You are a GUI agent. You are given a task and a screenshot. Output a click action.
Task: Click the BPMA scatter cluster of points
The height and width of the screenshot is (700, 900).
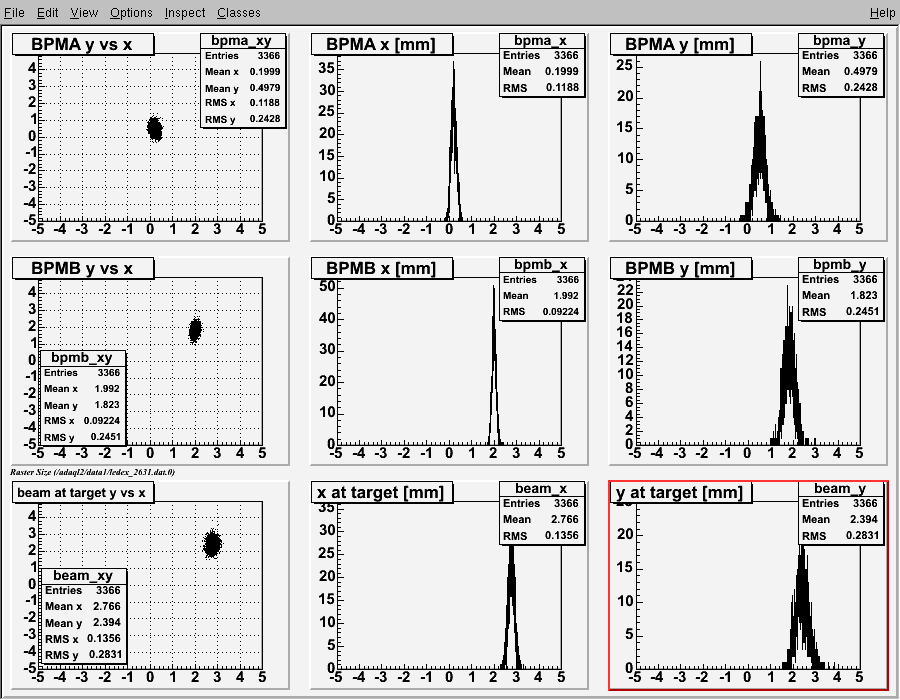tap(154, 128)
